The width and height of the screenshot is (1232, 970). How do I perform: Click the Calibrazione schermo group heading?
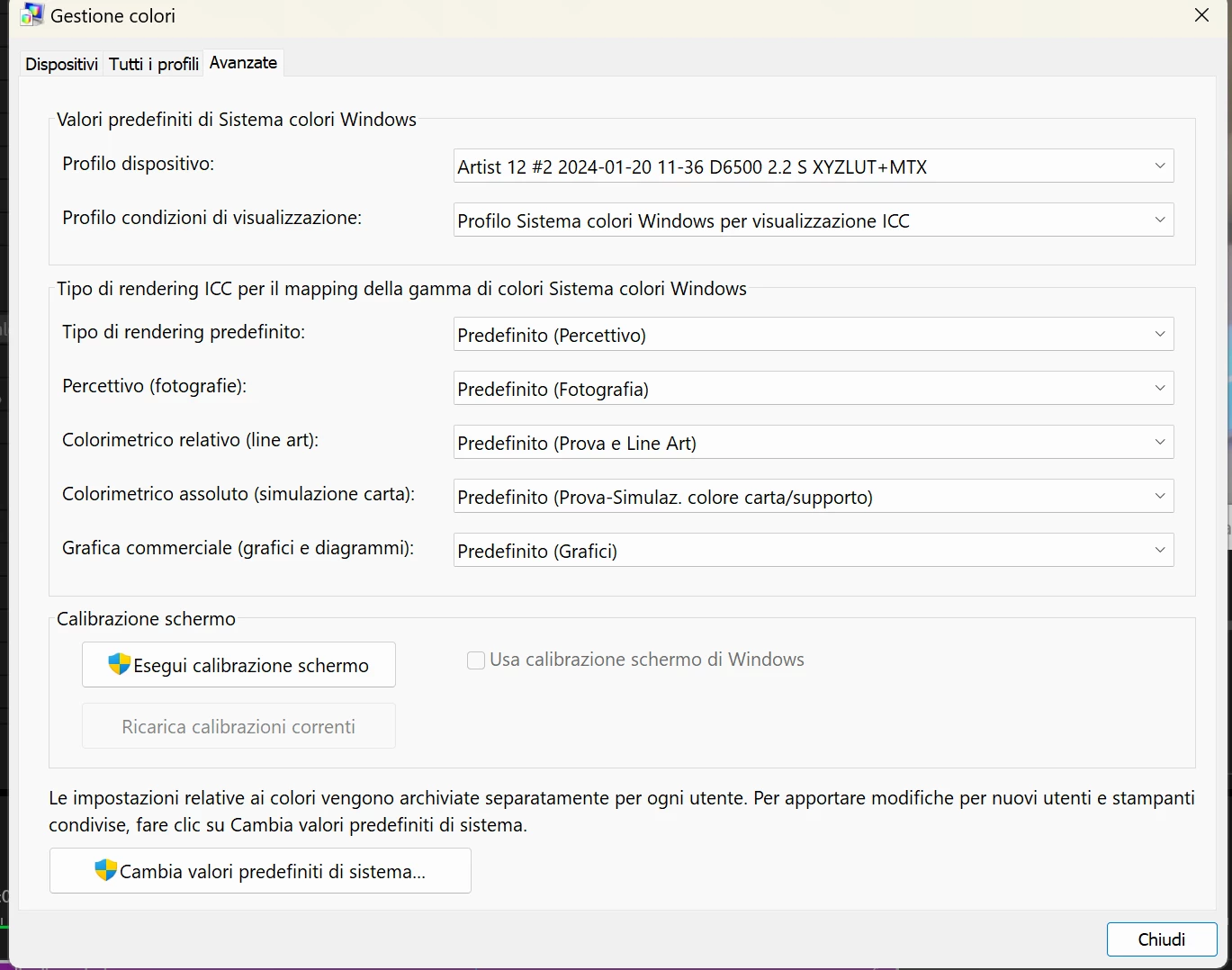tap(146, 619)
